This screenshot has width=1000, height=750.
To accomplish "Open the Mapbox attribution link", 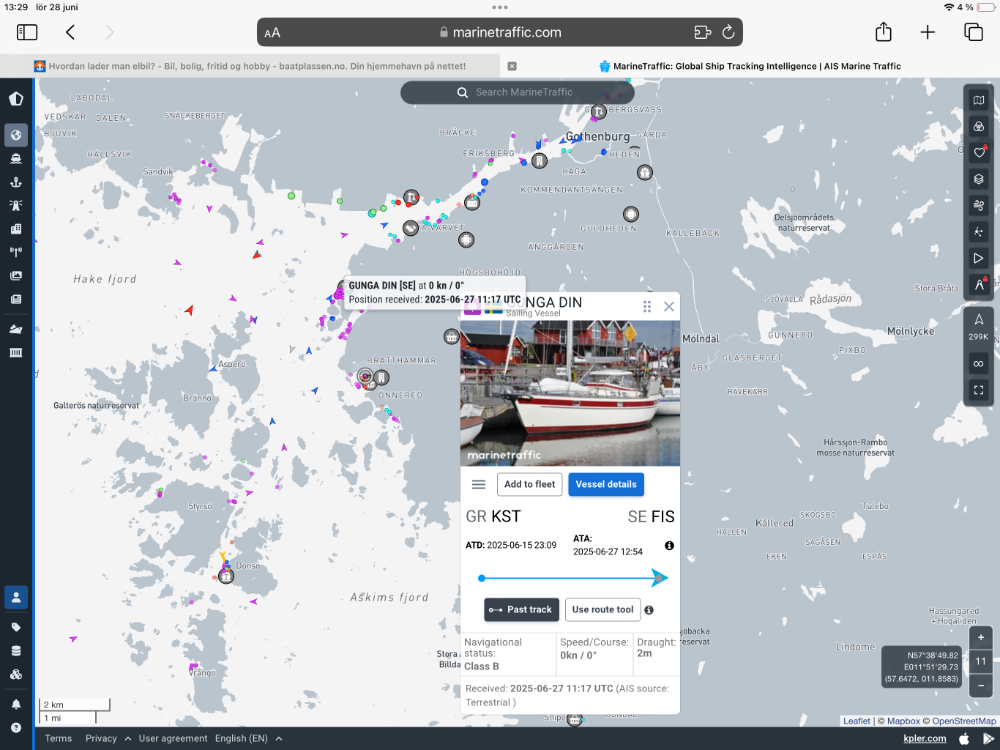I will (904, 721).
